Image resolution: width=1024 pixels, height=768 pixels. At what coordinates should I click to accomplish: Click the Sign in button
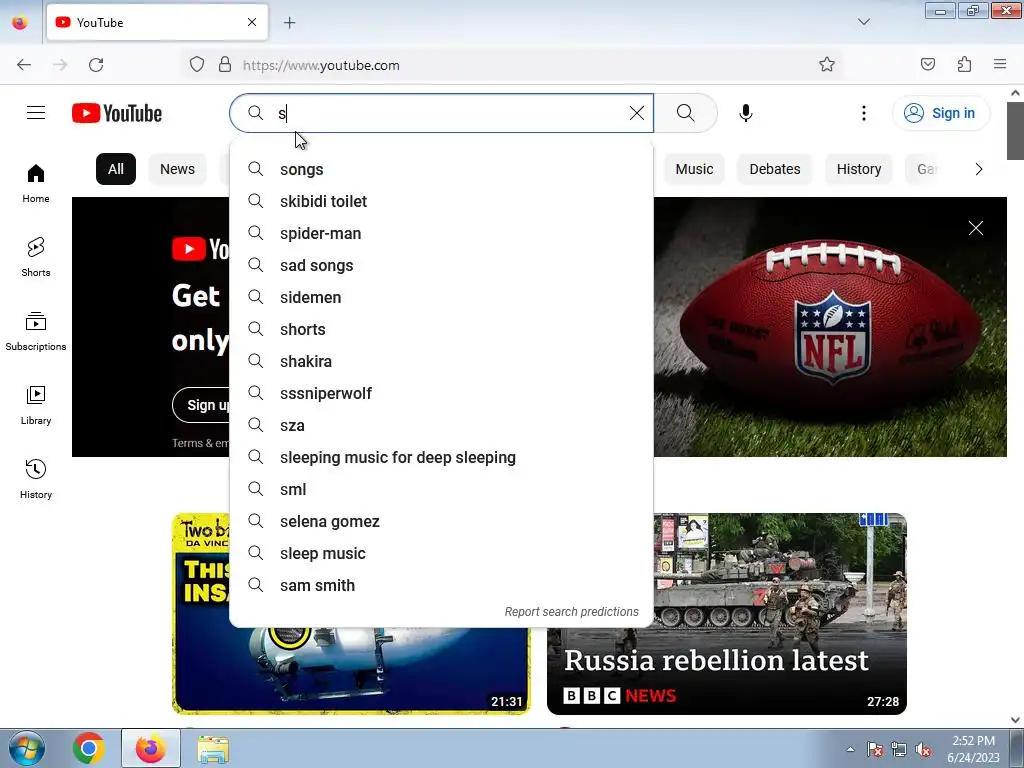[x=940, y=113]
